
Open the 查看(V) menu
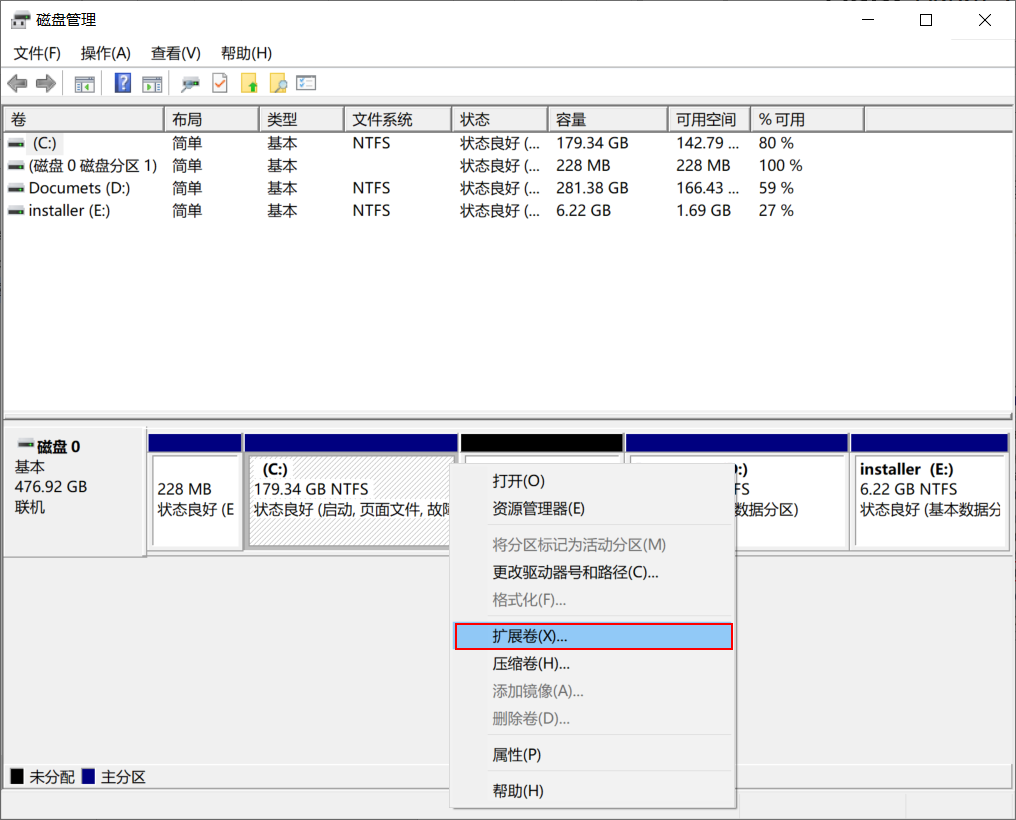pos(174,53)
